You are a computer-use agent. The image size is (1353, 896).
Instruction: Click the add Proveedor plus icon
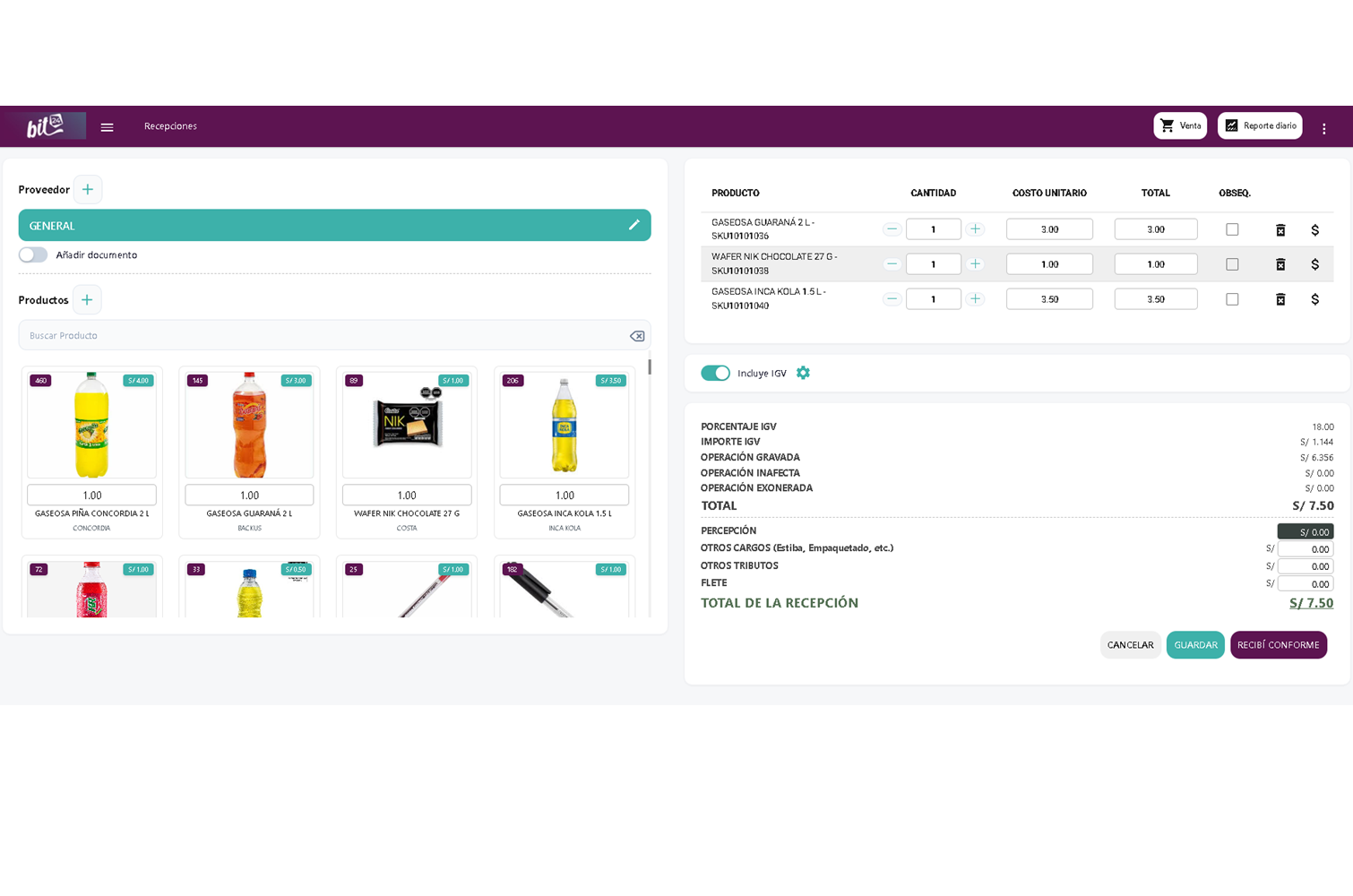(88, 189)
